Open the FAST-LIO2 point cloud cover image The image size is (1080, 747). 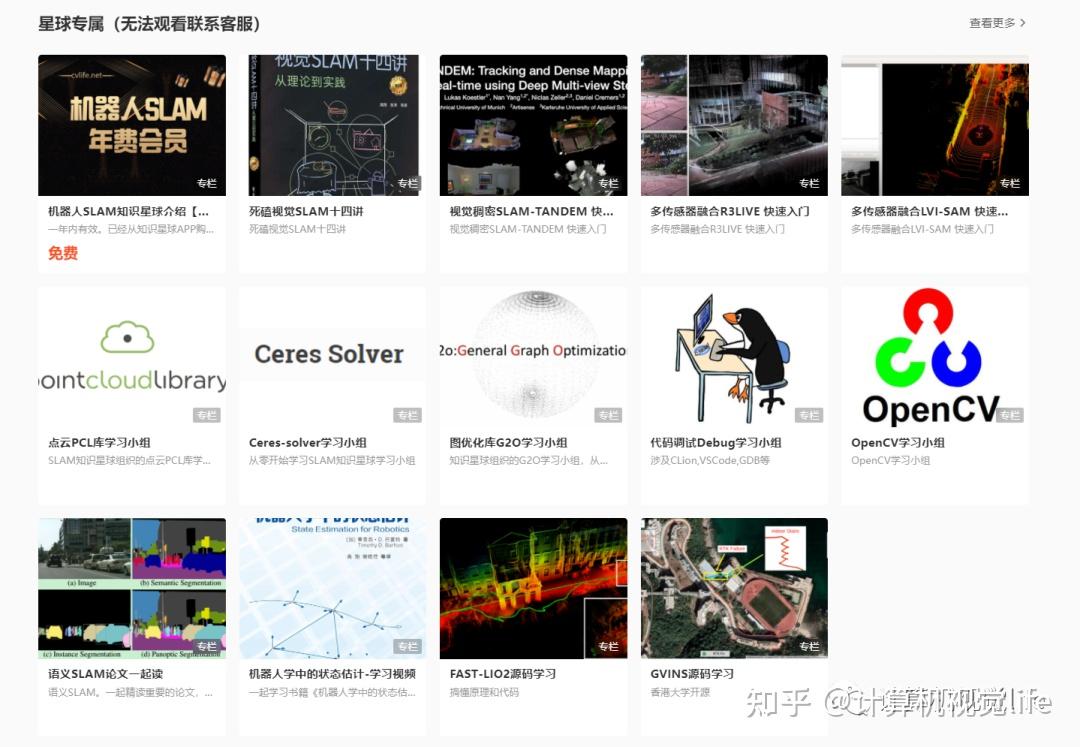tap(533, 587)
